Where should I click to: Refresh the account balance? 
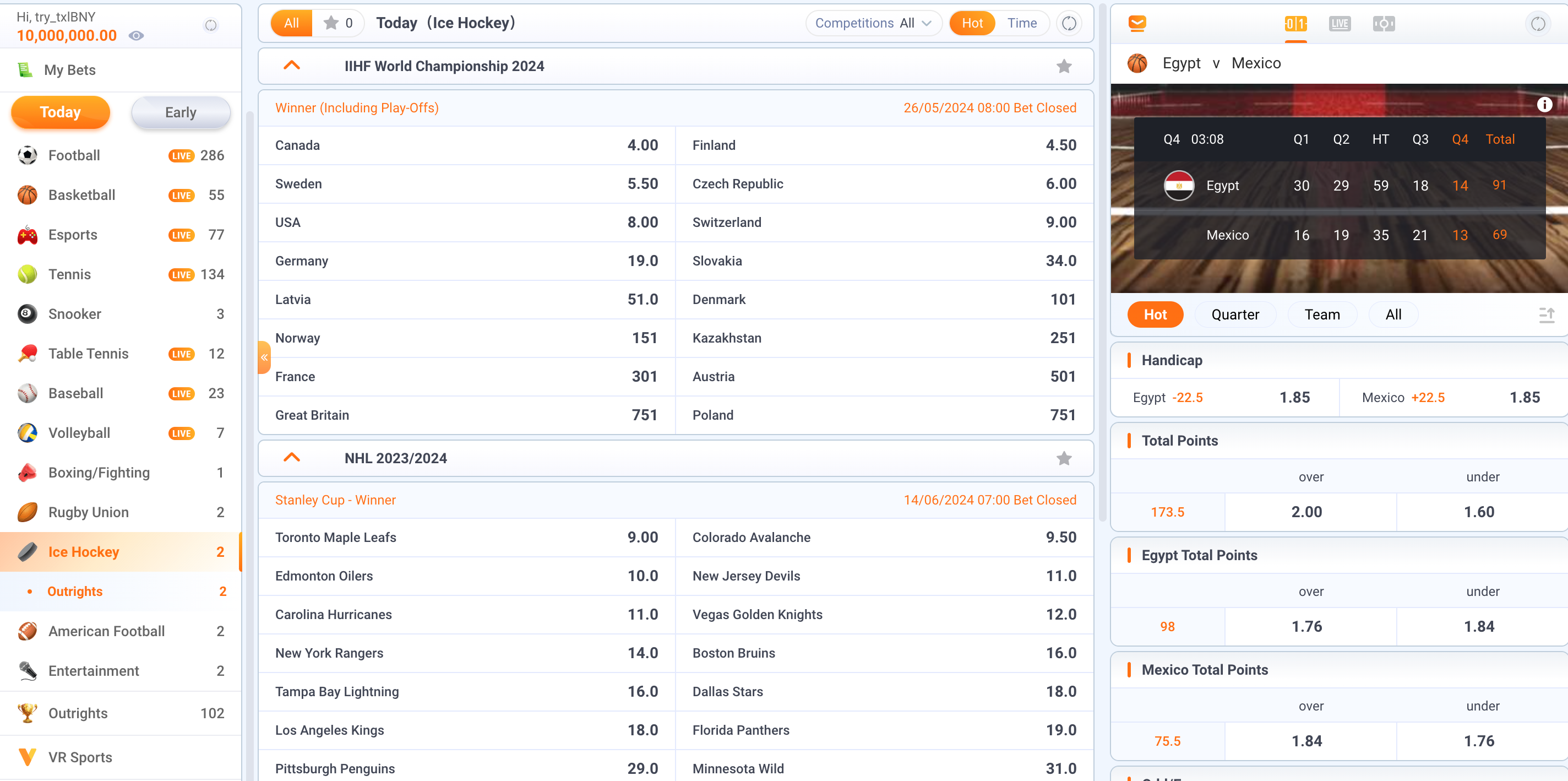pos(211,25)
